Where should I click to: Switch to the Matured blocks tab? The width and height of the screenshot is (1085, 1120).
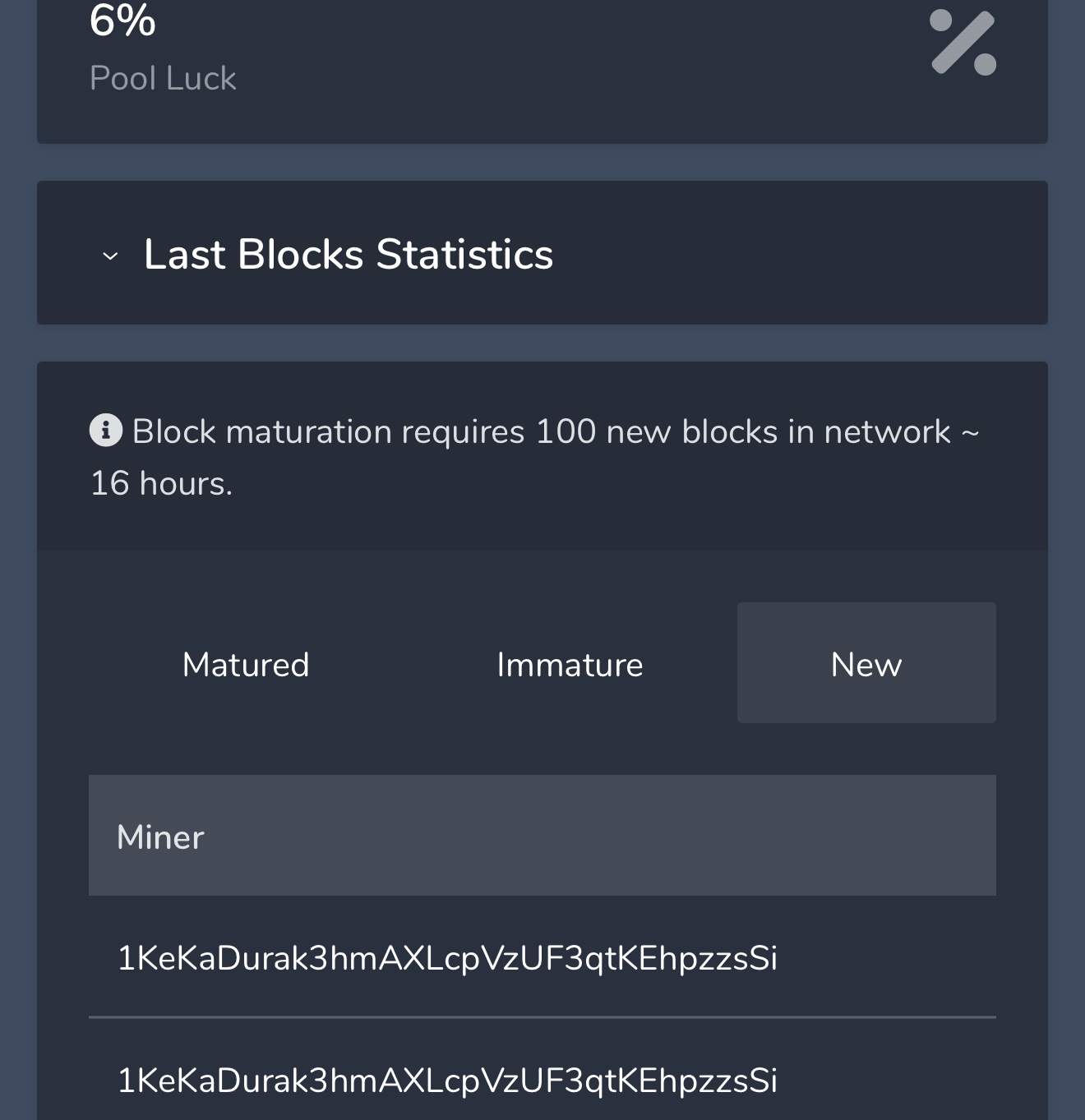tap(246, 664)
